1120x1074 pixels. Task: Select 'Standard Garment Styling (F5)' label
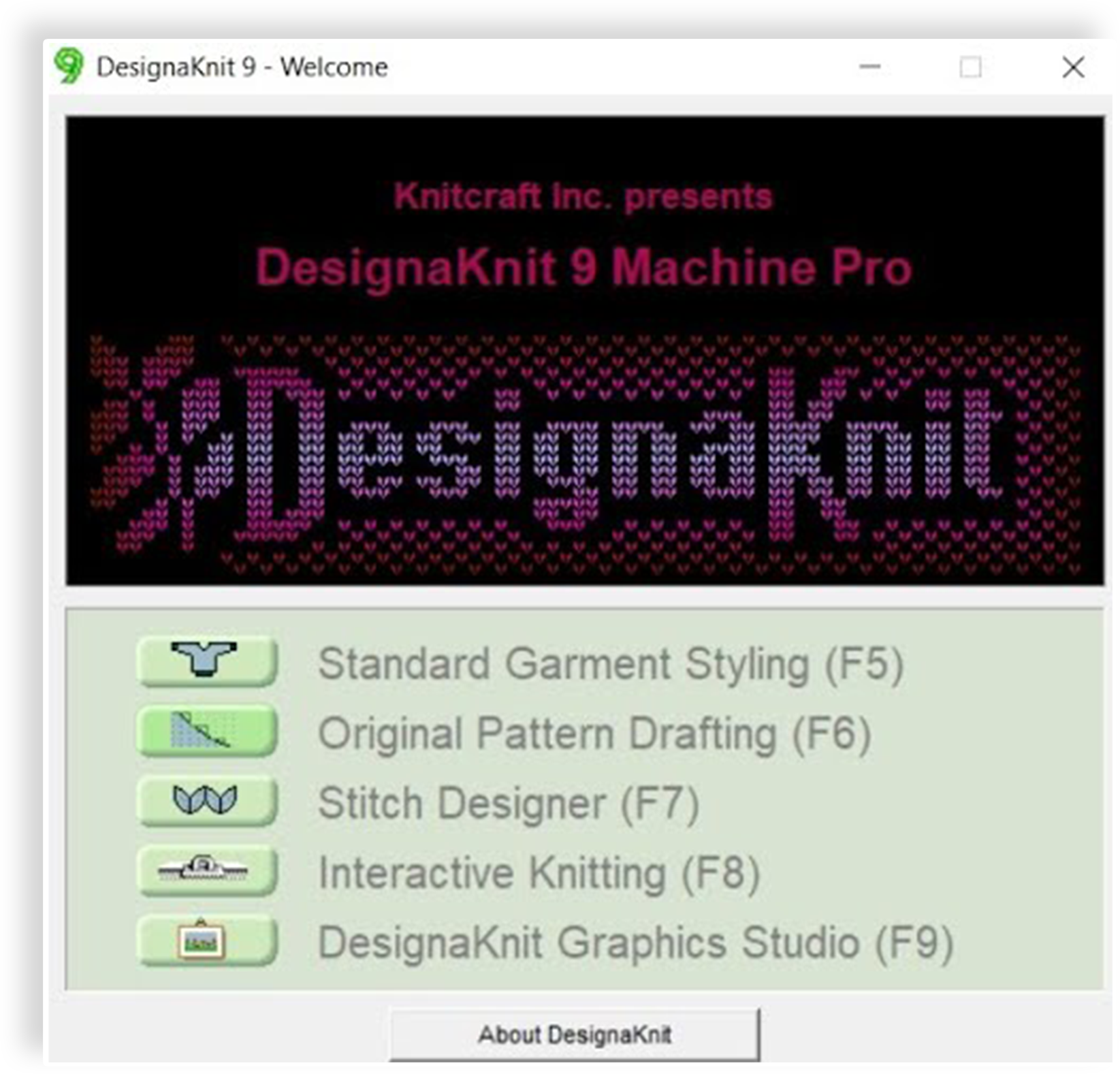point(611,664)
